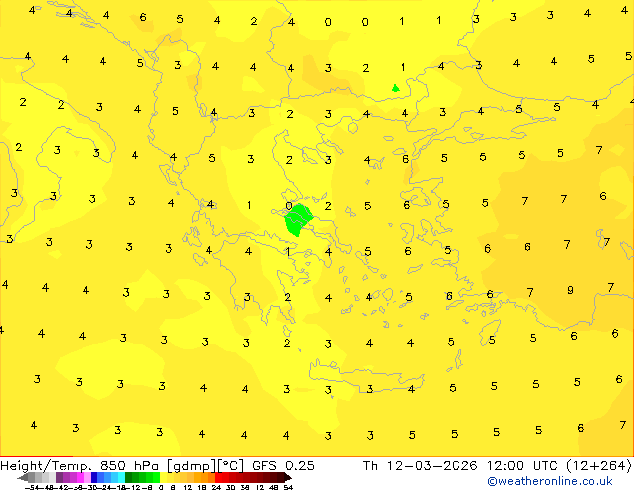This screenshot has height=490, width=634.
Task: Open the weatheronline.co.uk copyright link
Action: coord(550,481)
